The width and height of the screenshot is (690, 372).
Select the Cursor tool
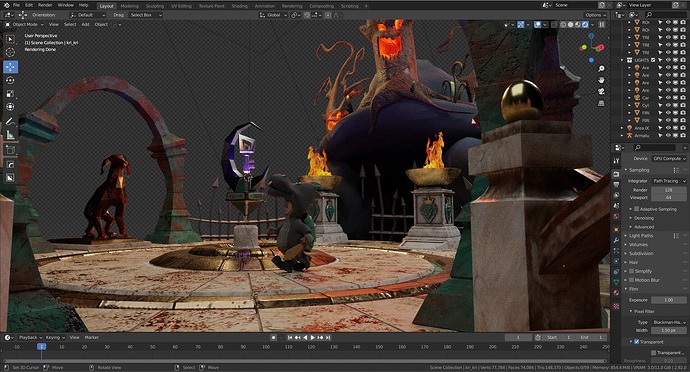click(10, 52)
